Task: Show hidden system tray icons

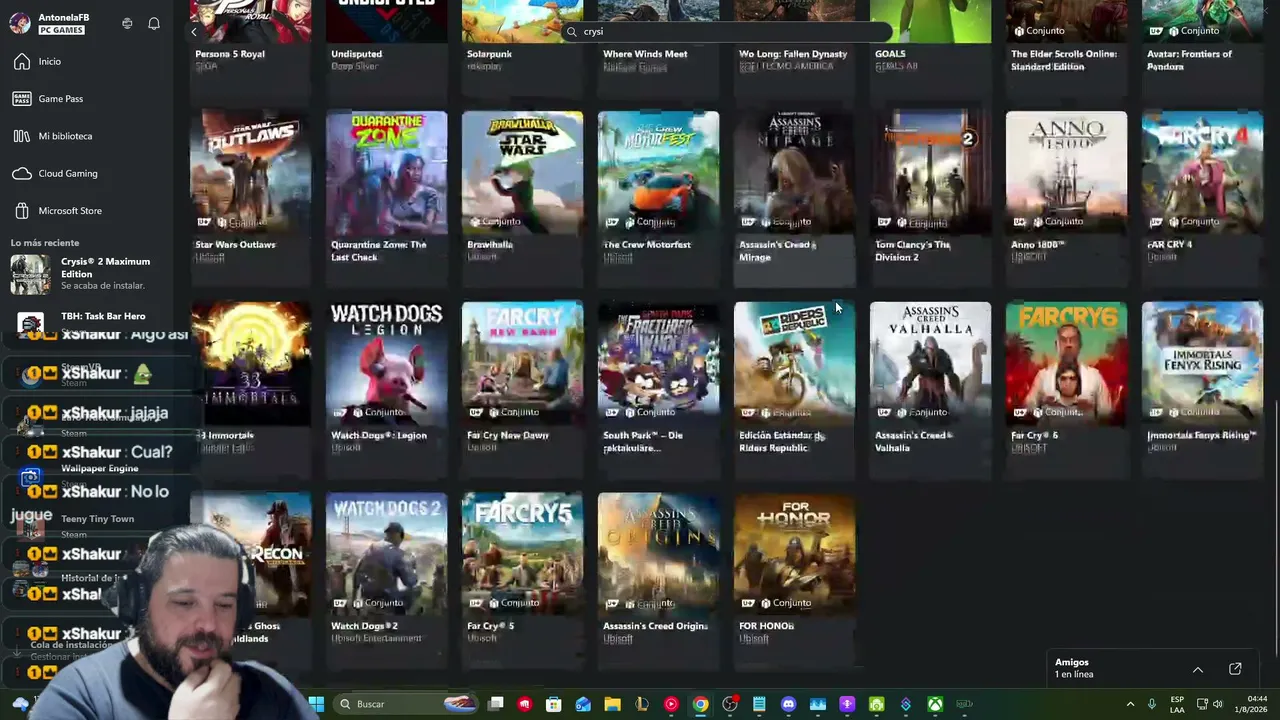Action: pos(1131,704)
